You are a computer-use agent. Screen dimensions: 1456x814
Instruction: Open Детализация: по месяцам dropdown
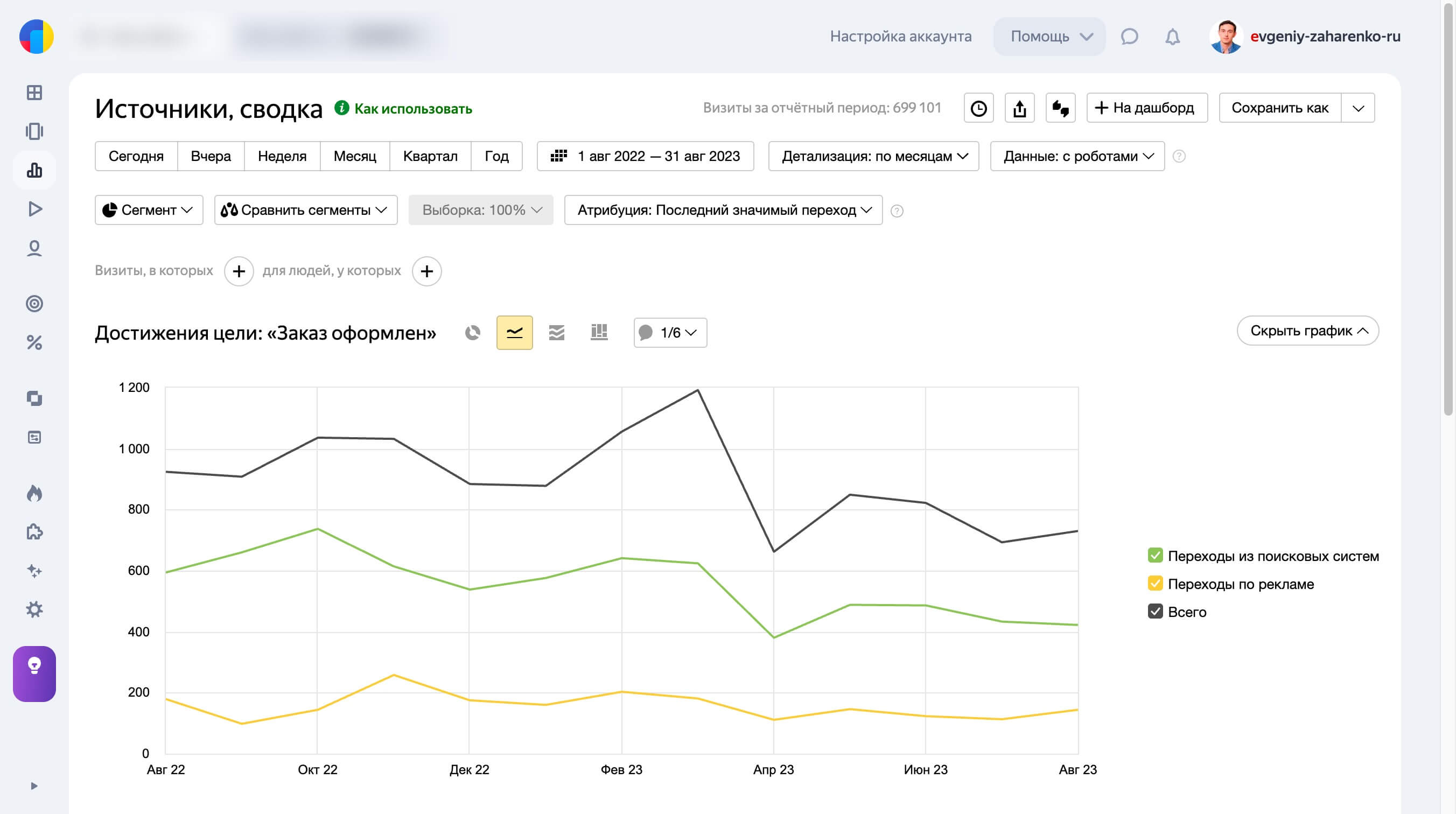pyautogui.click(x=873, y=156)
